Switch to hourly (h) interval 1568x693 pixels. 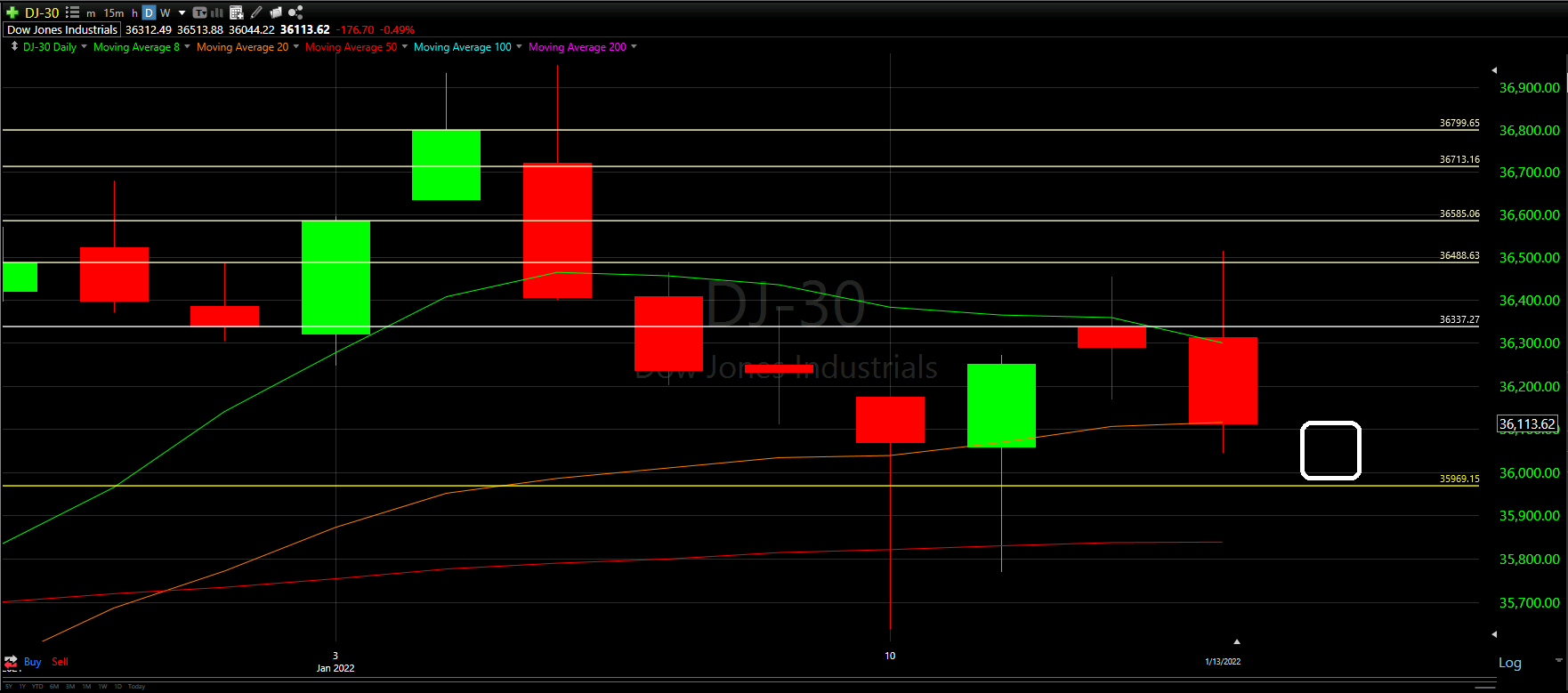[134, 13]
